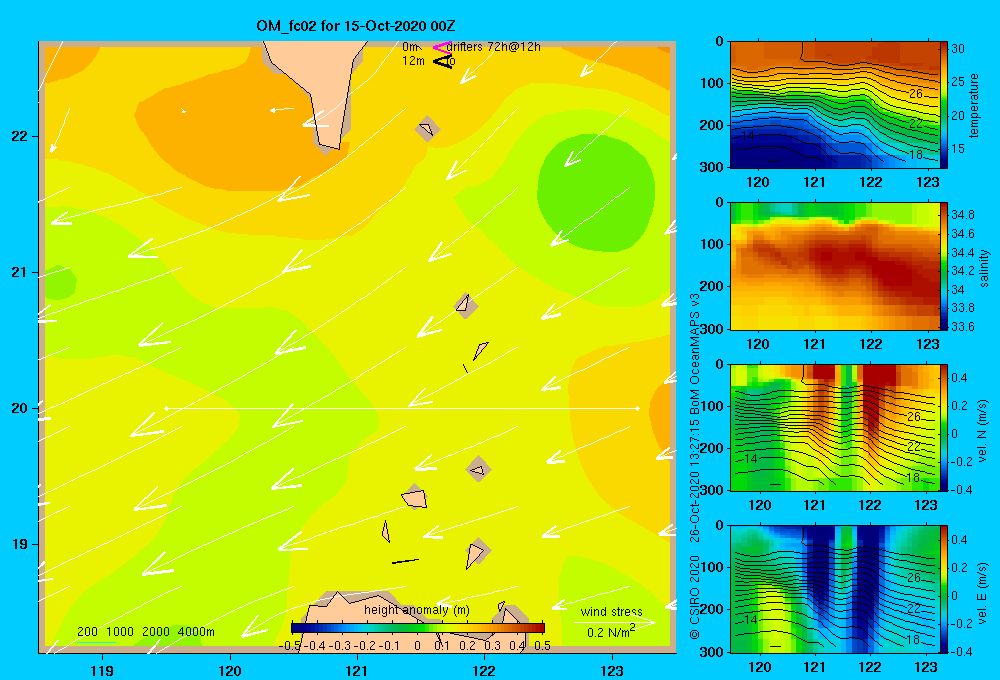
Task: Click longitude label 119 under main map
Action: (x=102, y=670)
